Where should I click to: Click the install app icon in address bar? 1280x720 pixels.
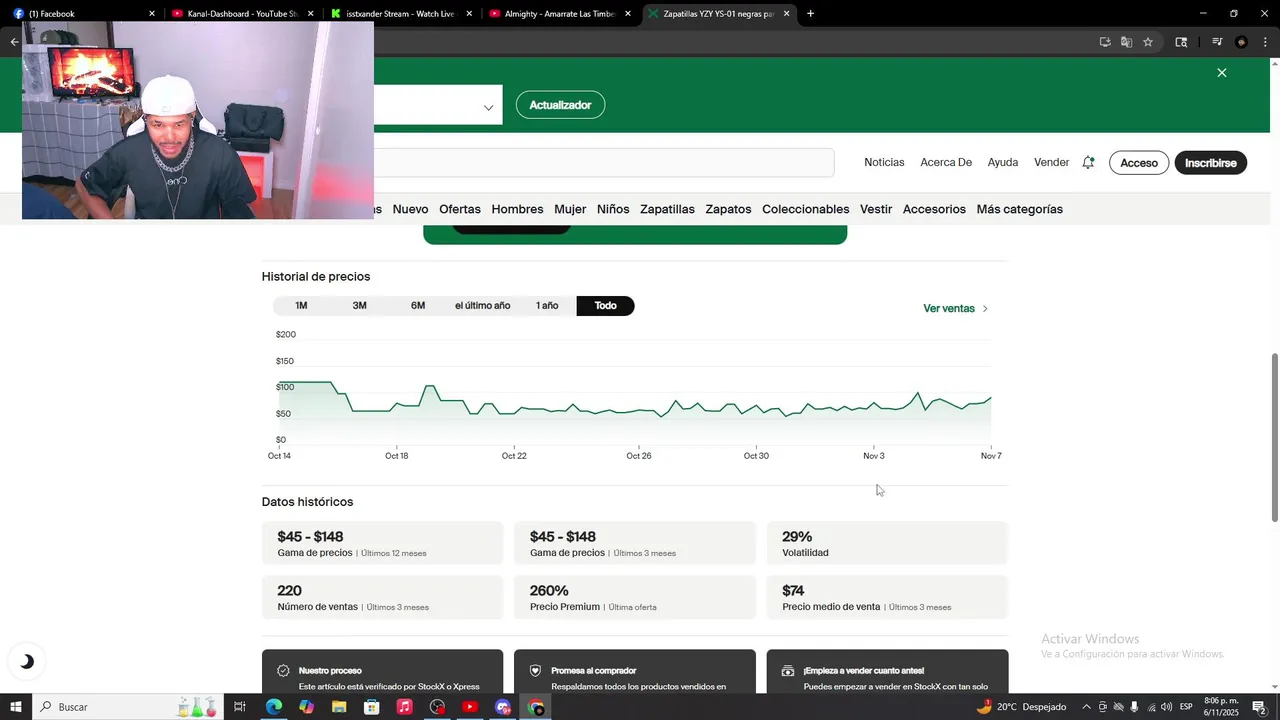click(x=1105, y=42)
